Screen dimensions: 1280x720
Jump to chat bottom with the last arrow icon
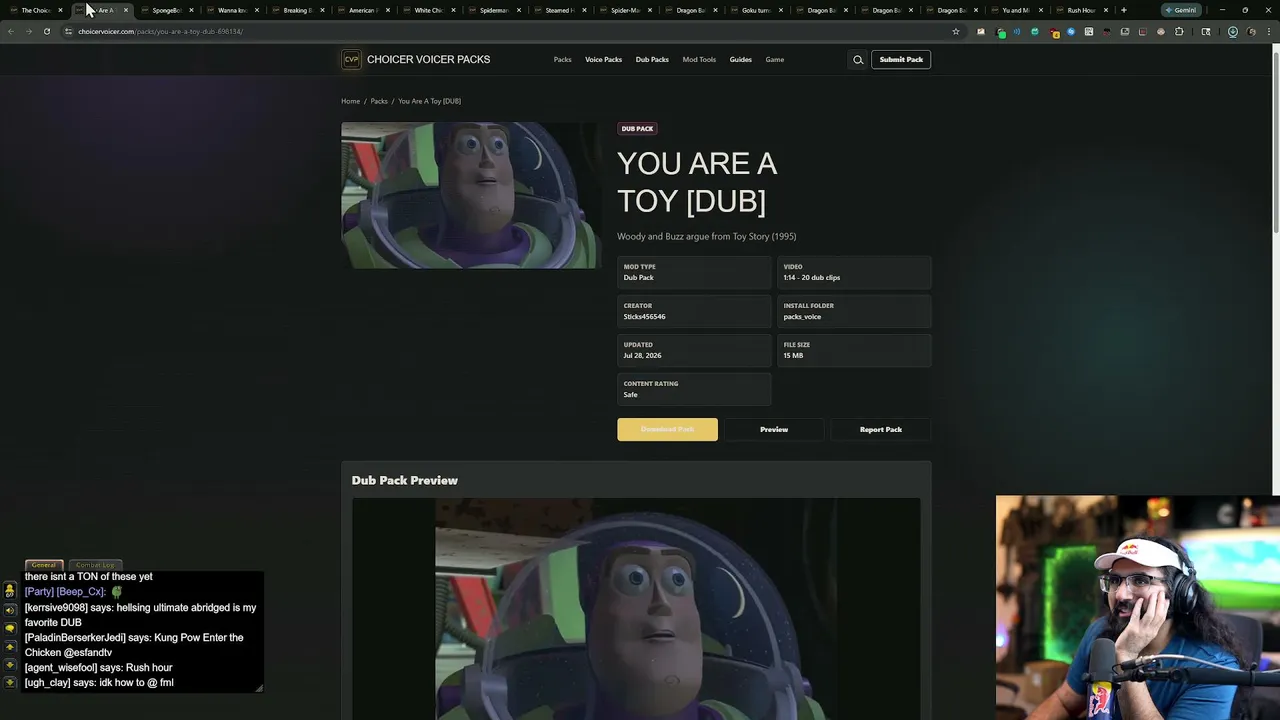pyautogui.click(x=10, y=683)
